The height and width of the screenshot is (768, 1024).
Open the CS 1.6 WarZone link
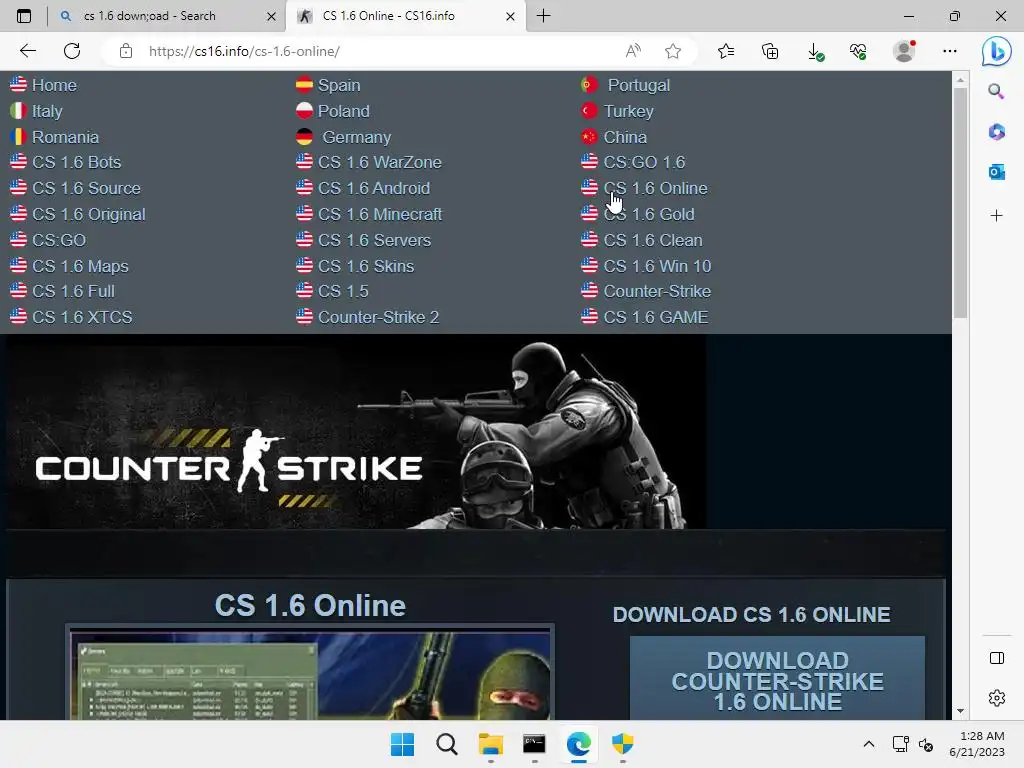[379, 162]
